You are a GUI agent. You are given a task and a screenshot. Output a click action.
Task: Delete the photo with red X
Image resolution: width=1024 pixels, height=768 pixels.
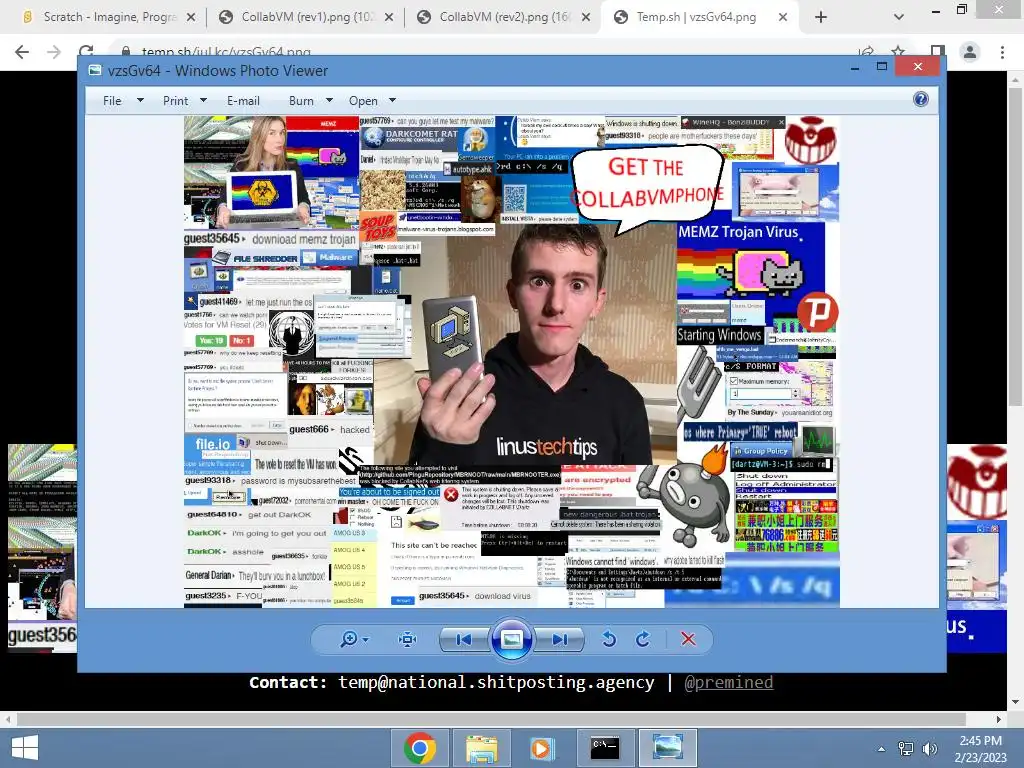688,639
